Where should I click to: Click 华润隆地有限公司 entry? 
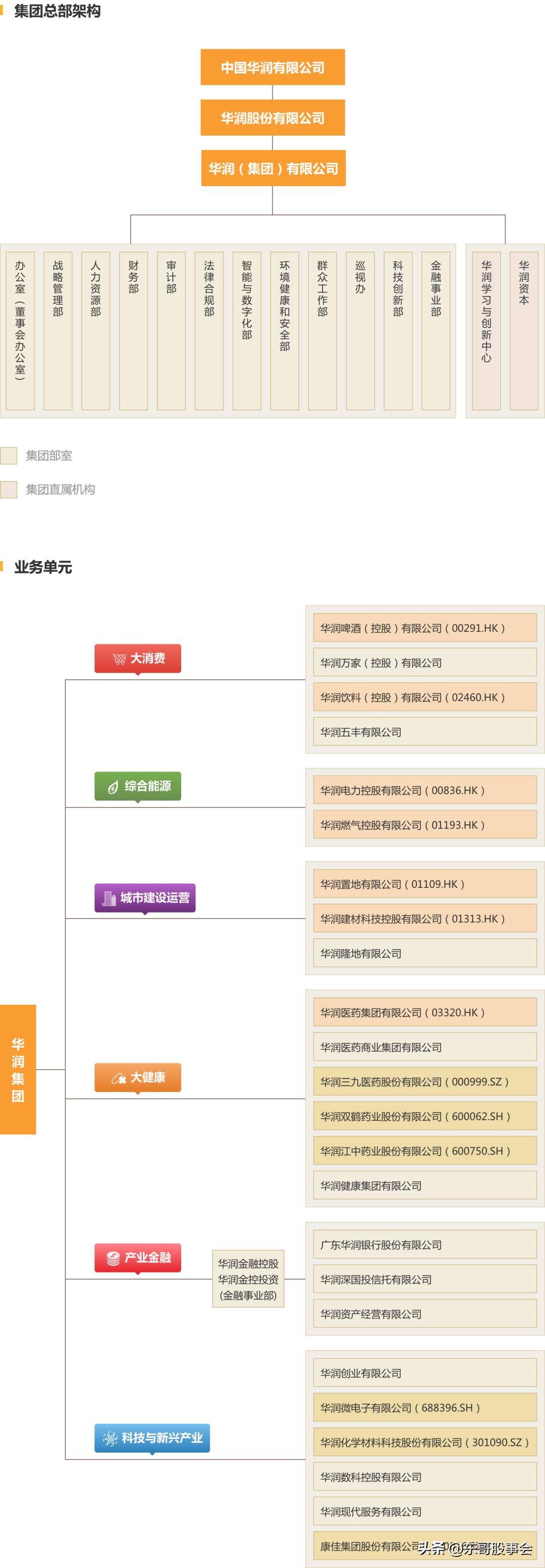point(424,953)
